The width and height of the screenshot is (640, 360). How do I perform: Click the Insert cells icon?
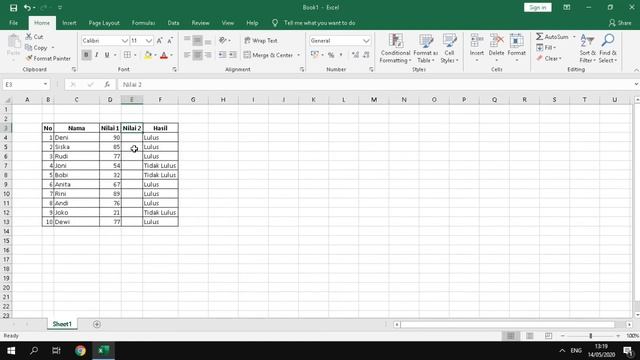click(x=476, y=41)
